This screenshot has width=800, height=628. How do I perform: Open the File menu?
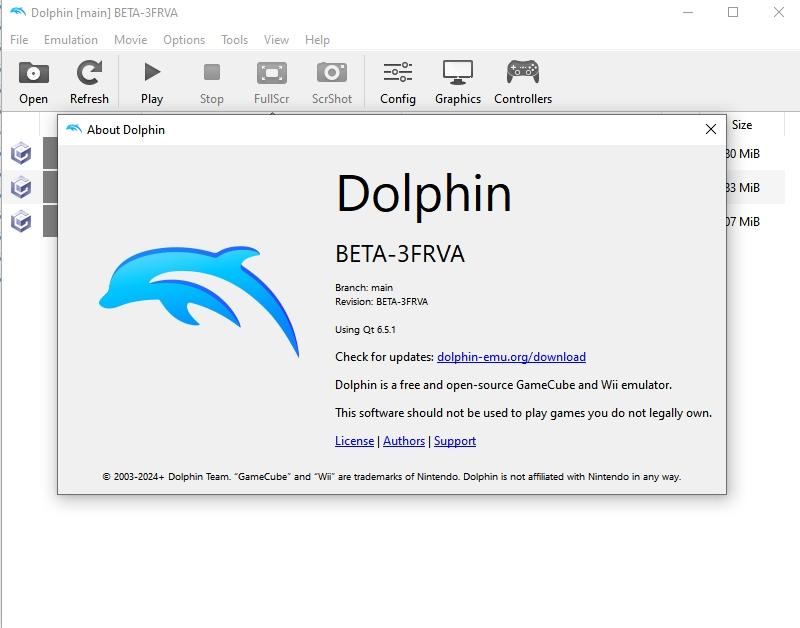pos(19,40)
